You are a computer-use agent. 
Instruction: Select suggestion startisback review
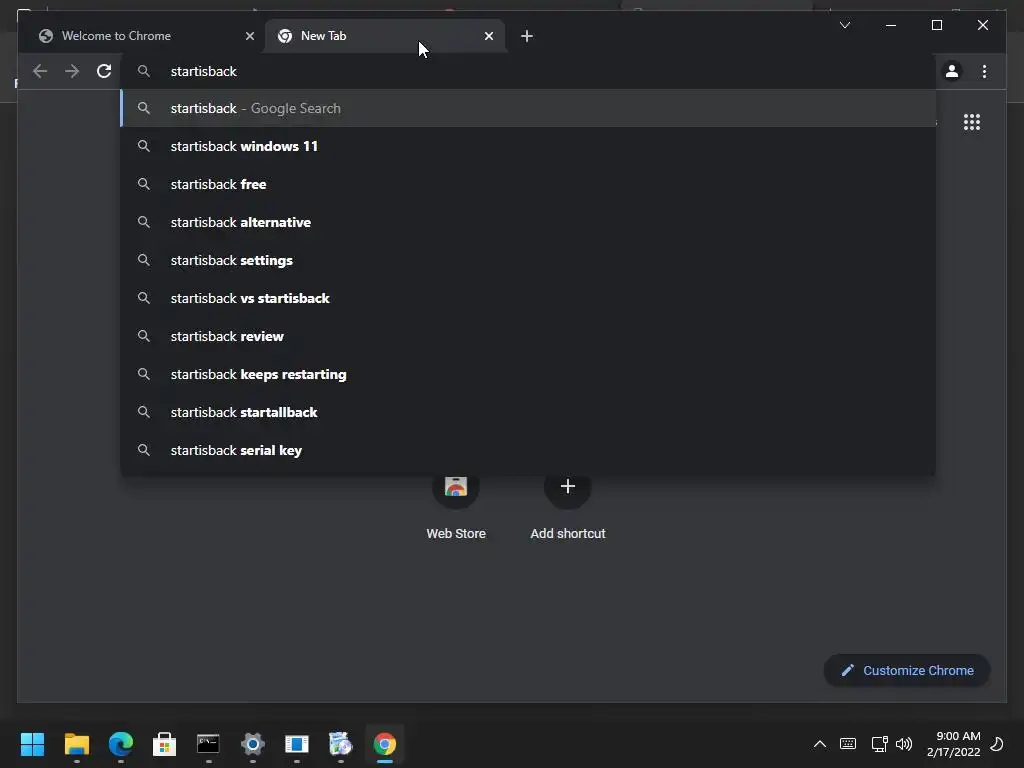528,336
